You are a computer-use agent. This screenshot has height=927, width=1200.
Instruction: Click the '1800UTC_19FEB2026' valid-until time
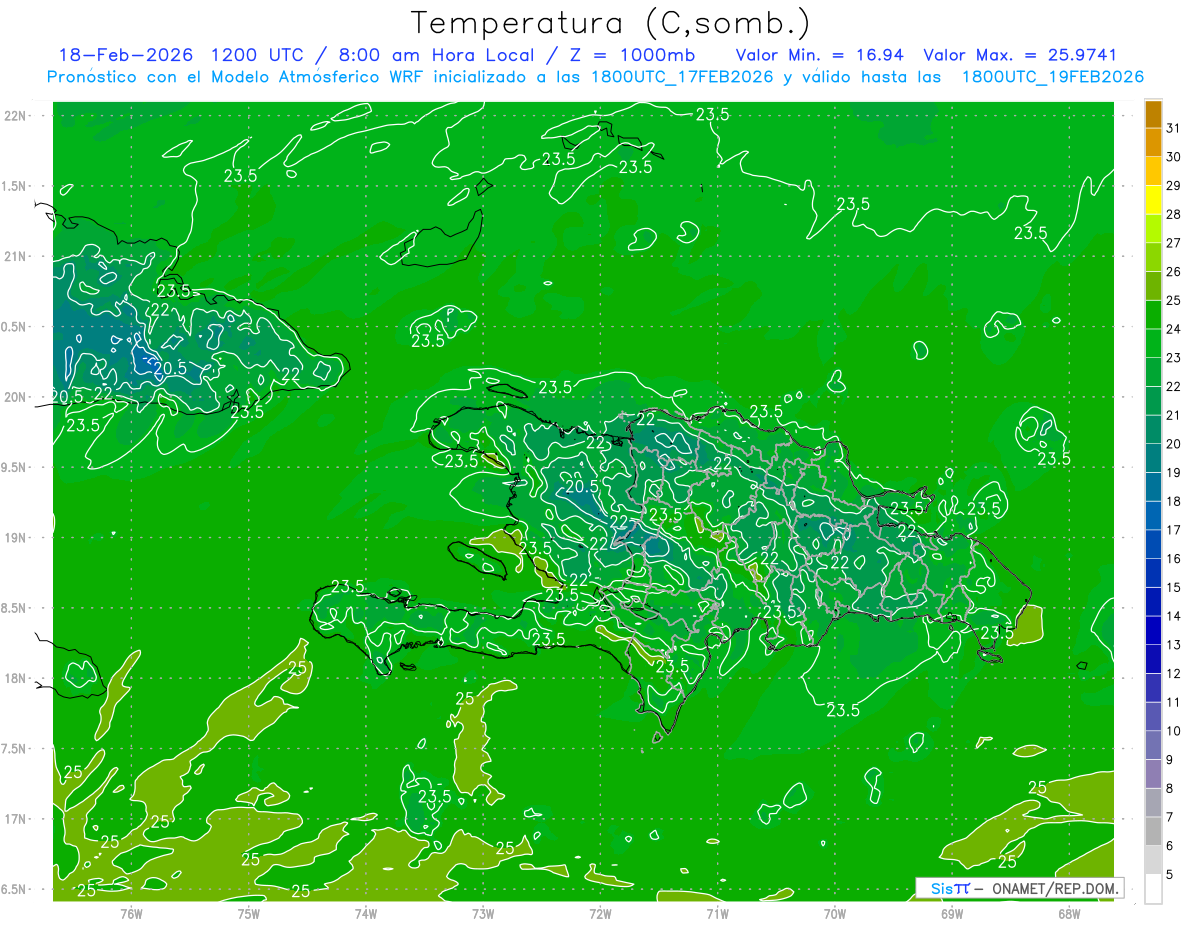coord(1052,77)
